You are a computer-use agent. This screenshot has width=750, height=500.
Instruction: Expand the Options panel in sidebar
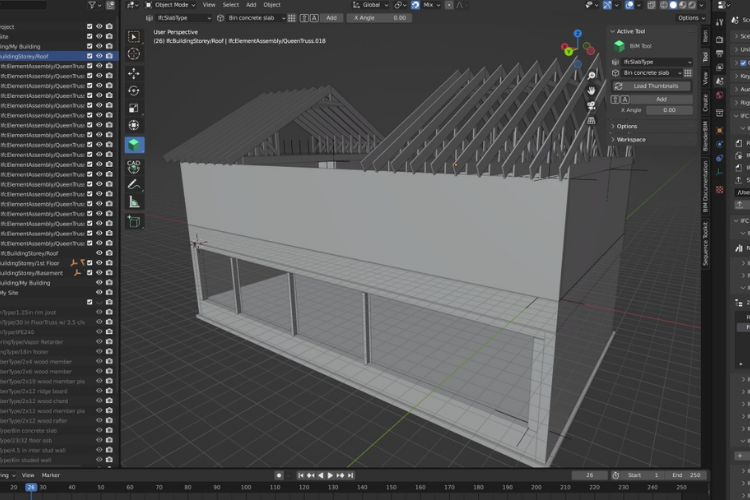[627, 126]
